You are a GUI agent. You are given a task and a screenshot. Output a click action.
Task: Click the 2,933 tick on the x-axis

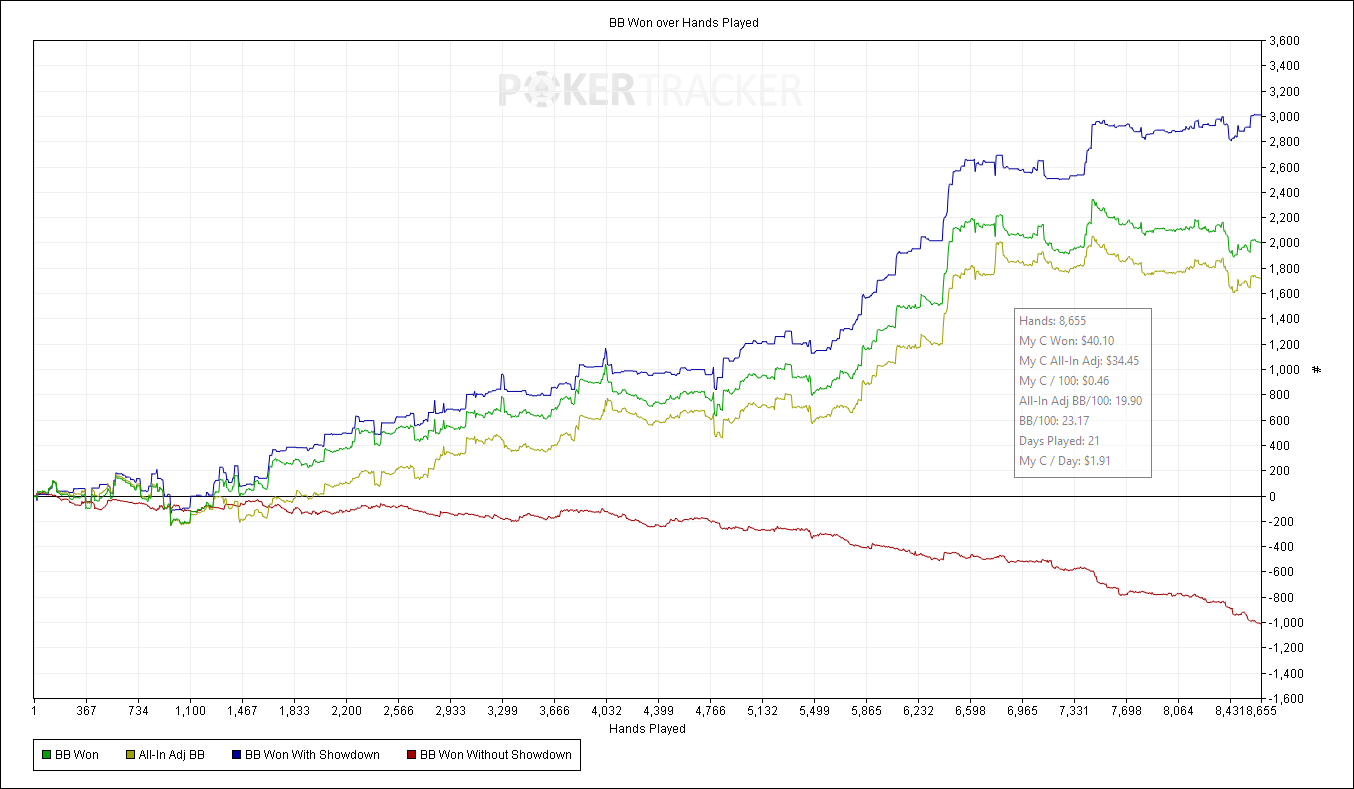[x=450, y=711]
